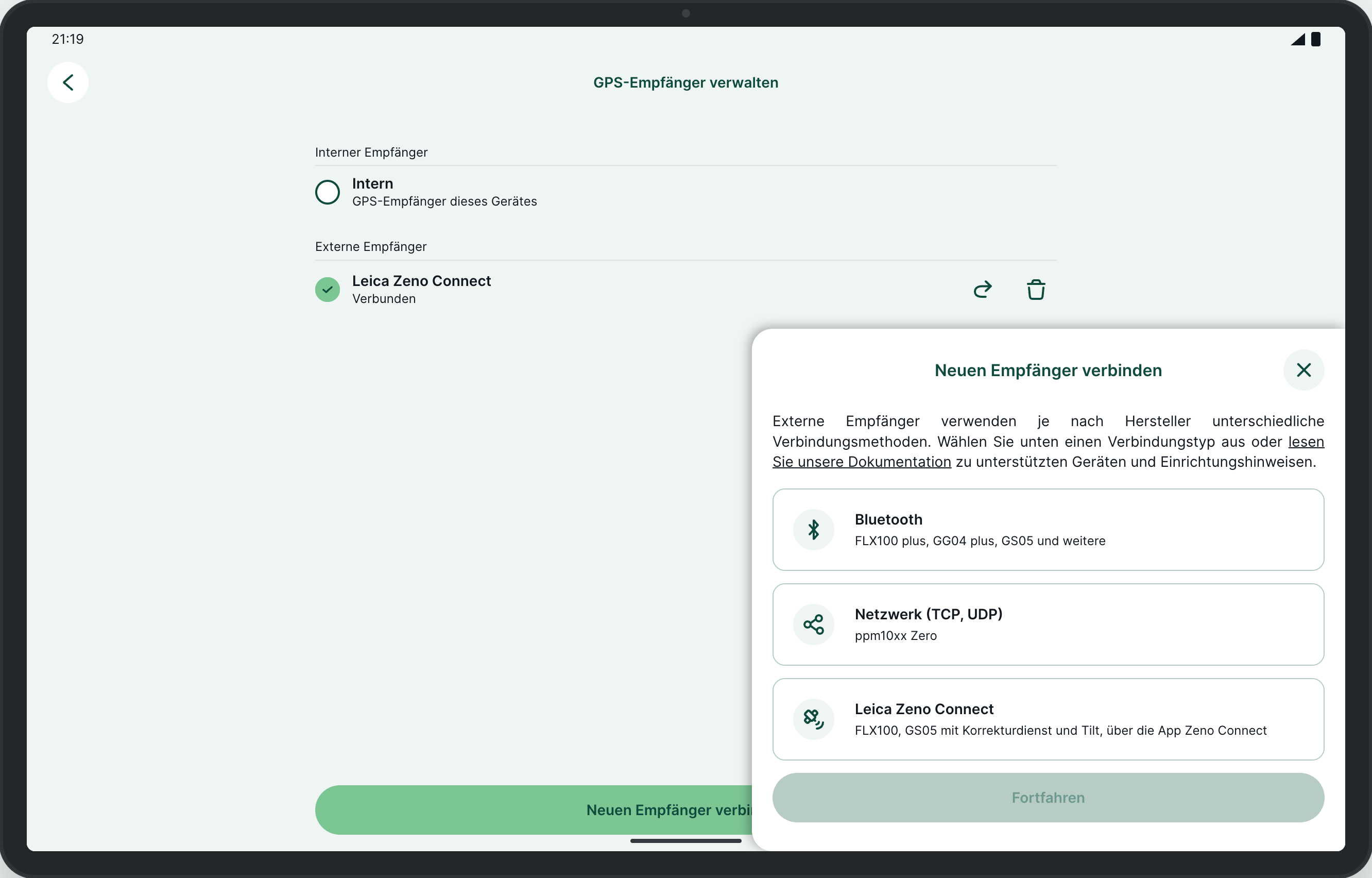This screenshot has width=1372, height=878.
Task: Click the share arrow icon for Leica Zeno Connect
Action: (982, 290)
